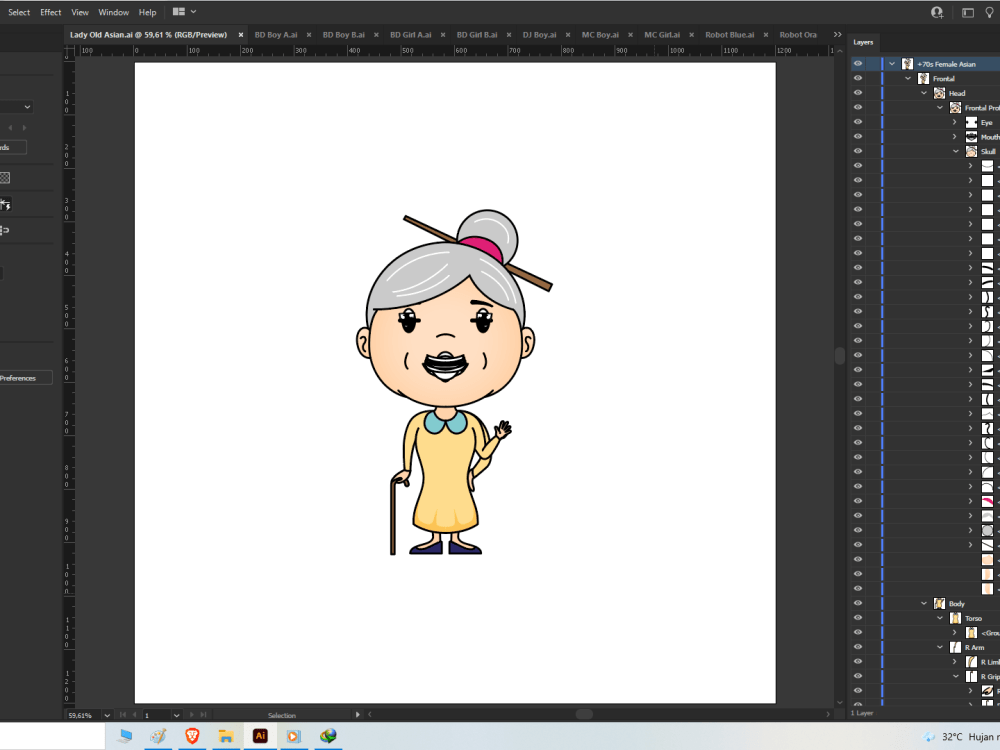Screen dimensions: 1000x750
Task: Open File Explorer from the taskbar
Action: 226,736
